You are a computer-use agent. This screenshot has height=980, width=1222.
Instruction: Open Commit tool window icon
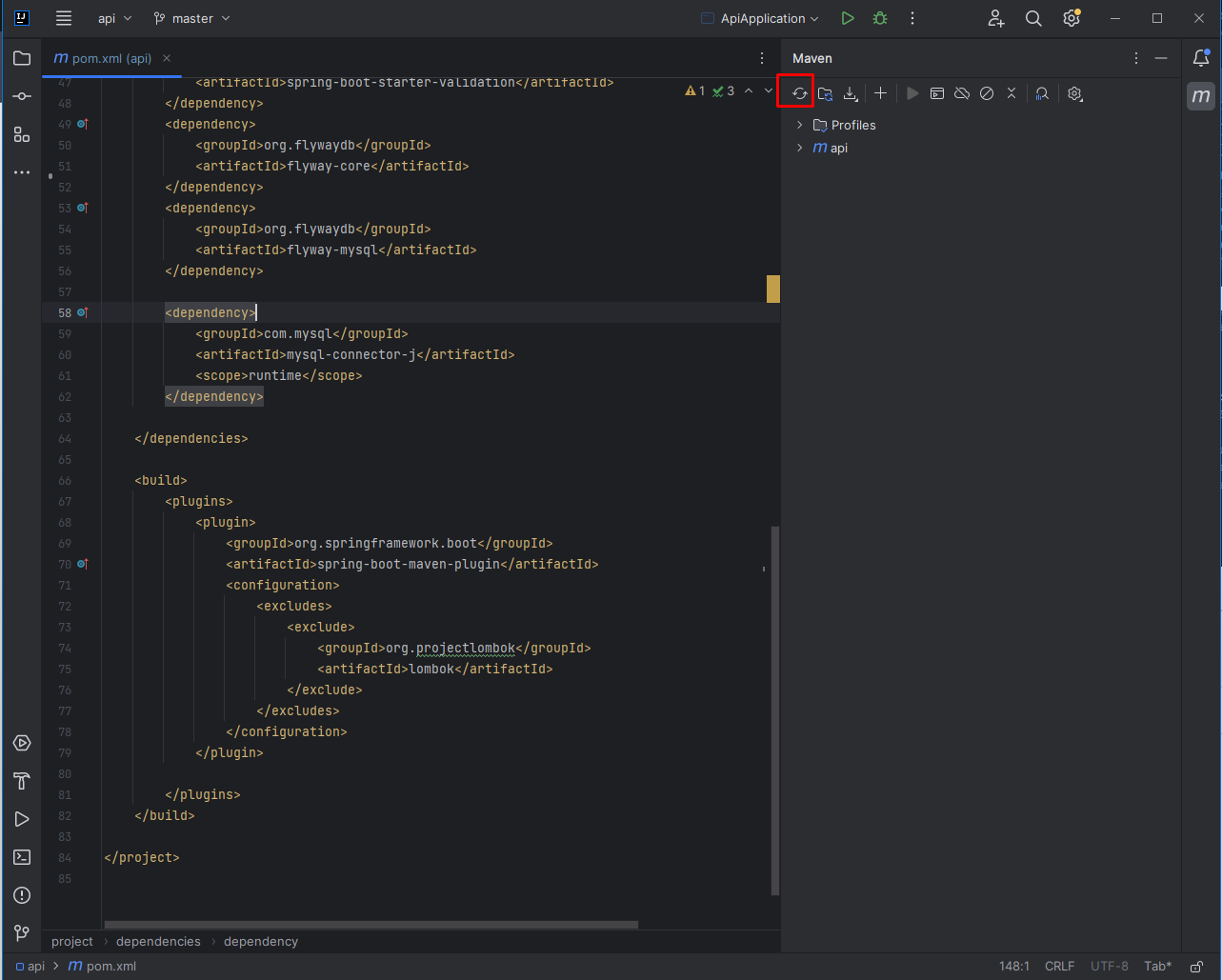pos(21,96)
